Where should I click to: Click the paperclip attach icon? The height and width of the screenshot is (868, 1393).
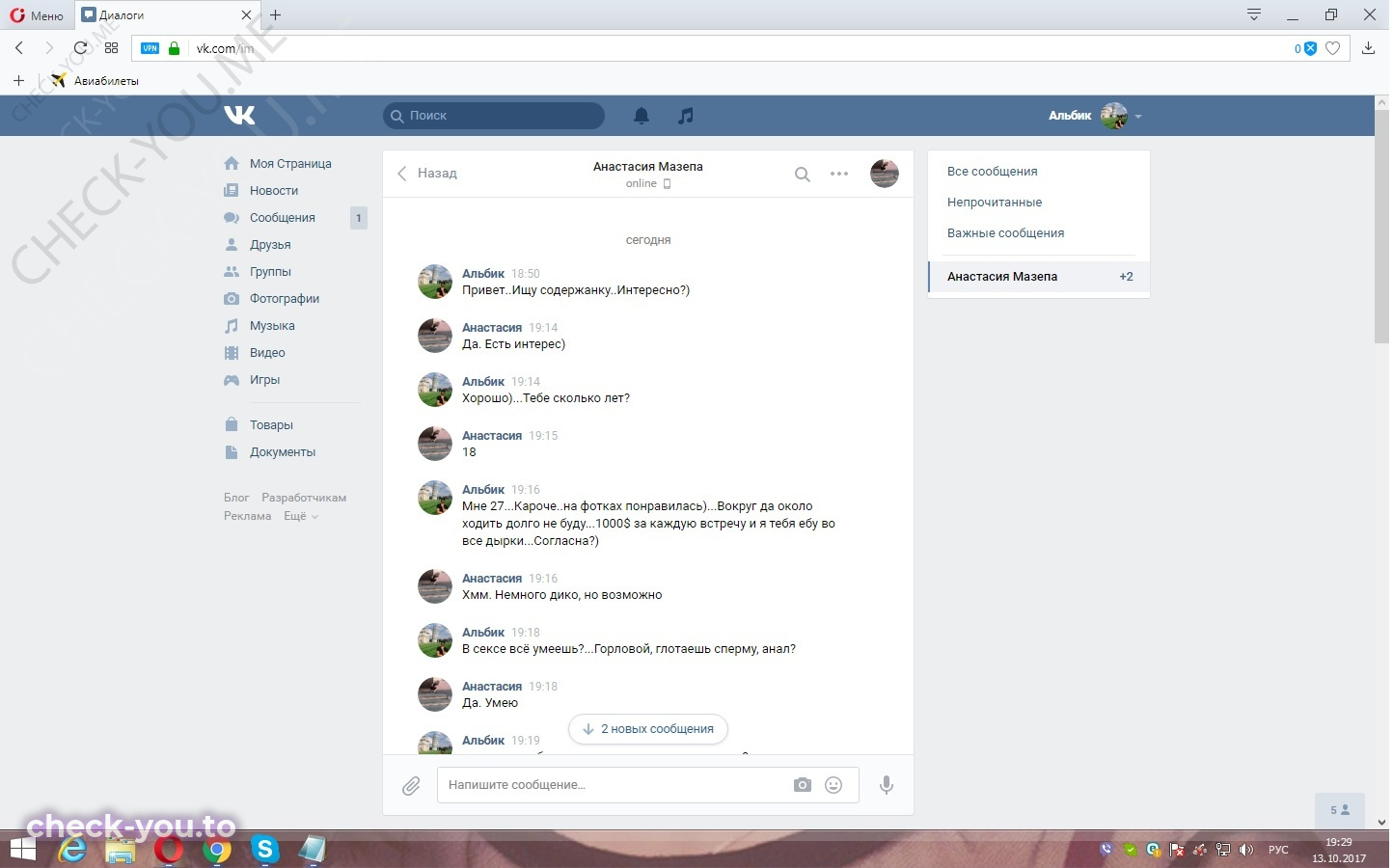point(411,786)
